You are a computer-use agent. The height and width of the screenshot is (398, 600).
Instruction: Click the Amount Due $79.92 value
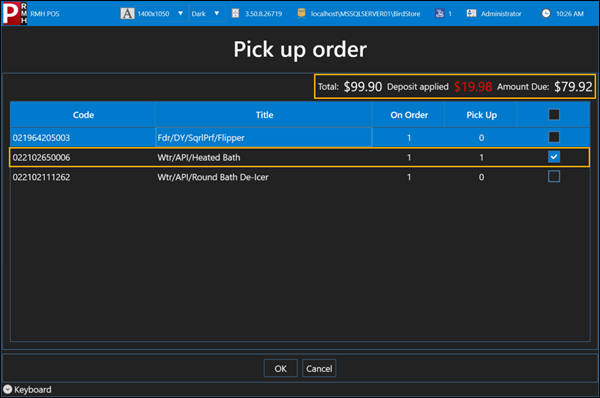[x=573, y=87]
